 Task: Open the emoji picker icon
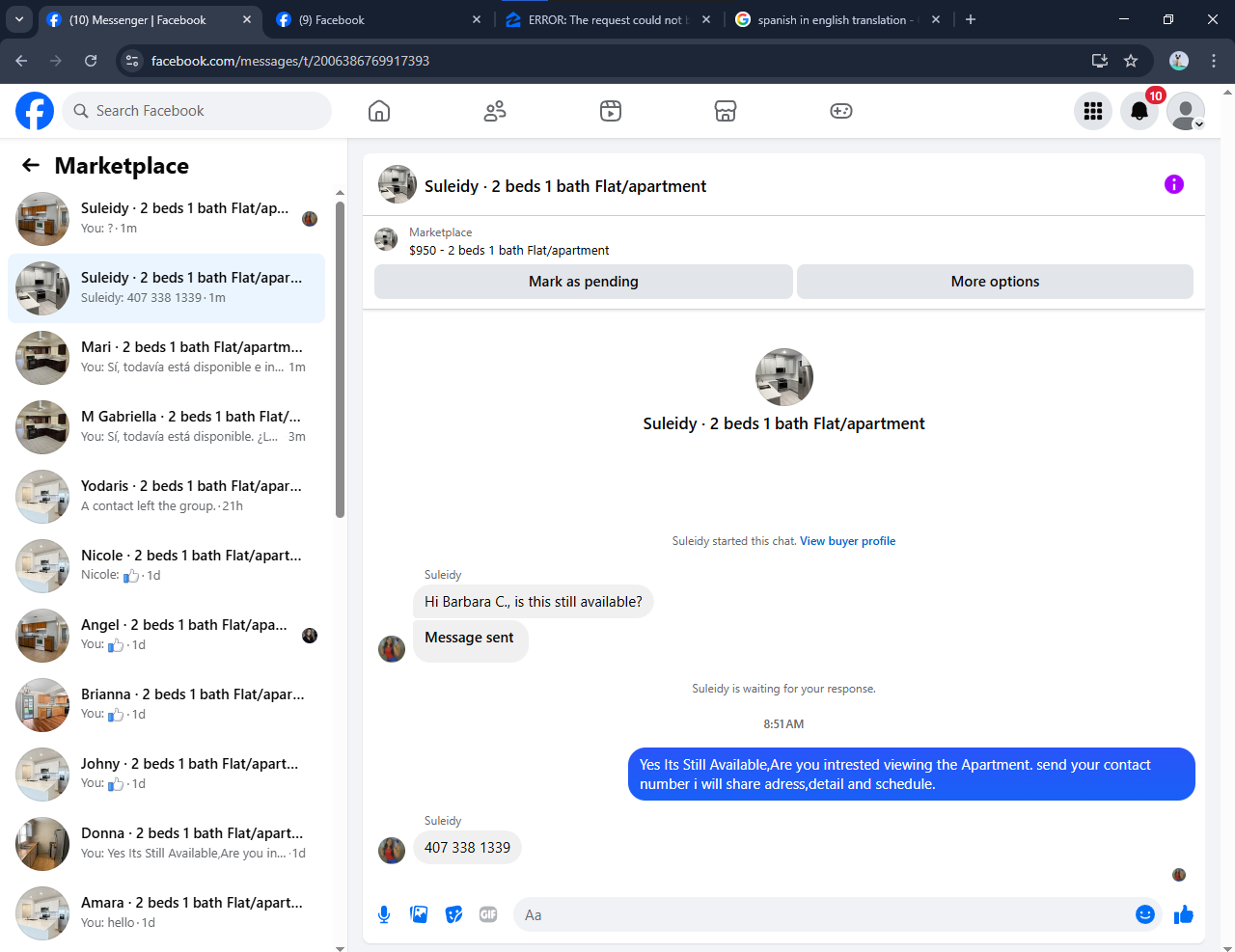(x=1145, y=914)
